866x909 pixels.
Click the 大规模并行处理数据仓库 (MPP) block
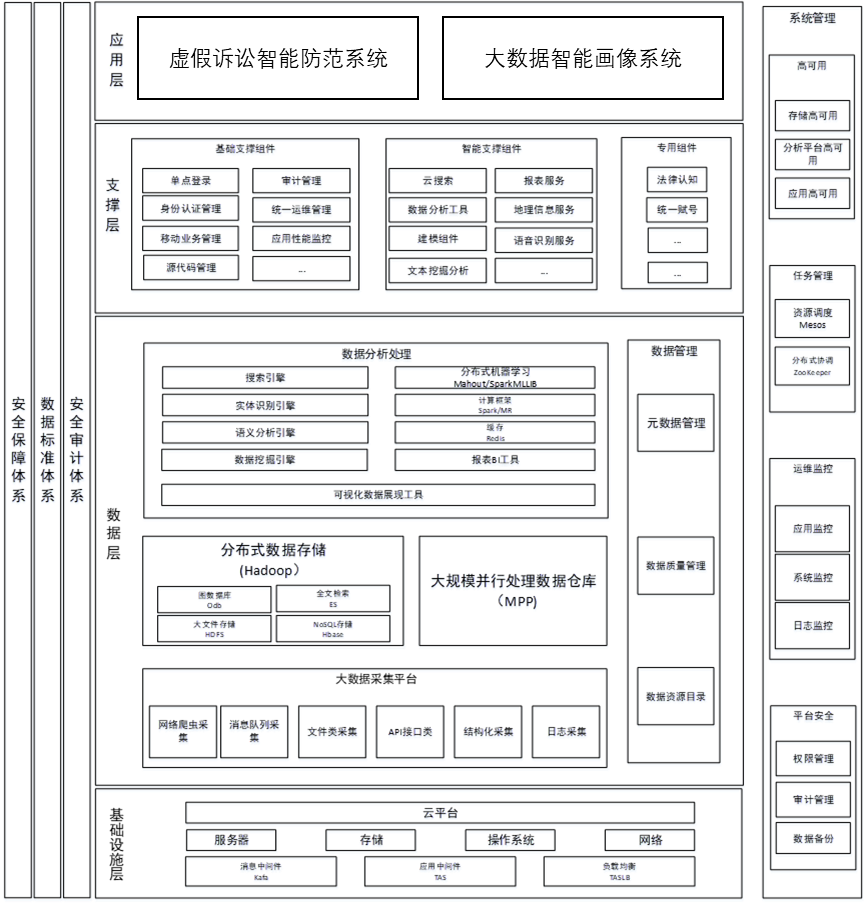518,591
